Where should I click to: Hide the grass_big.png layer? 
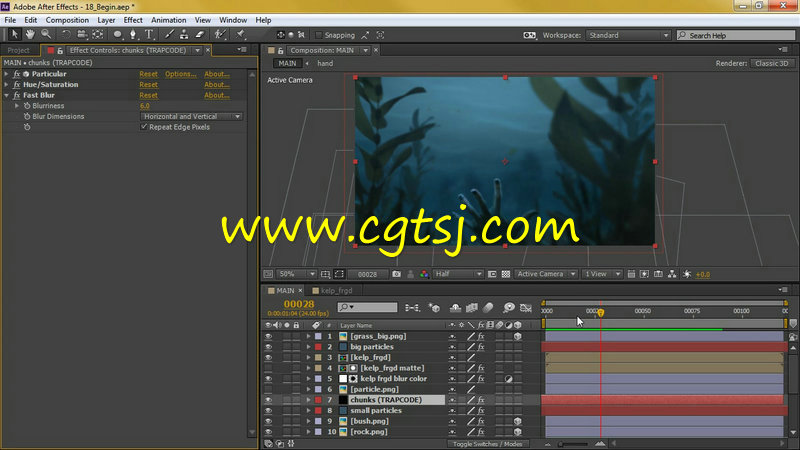click(x=268, y=336)
